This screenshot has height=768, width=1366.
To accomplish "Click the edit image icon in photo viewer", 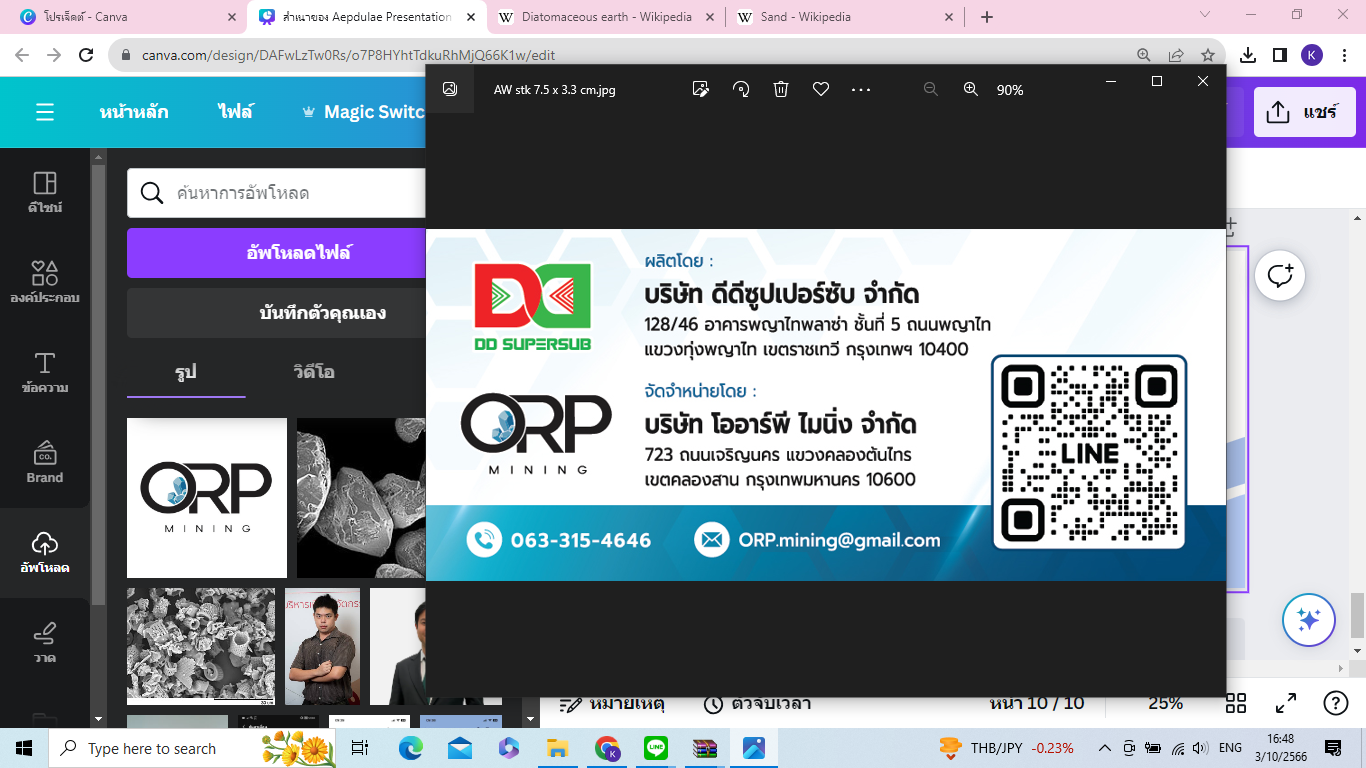I will pyautogui.click(x=701, y=90).
